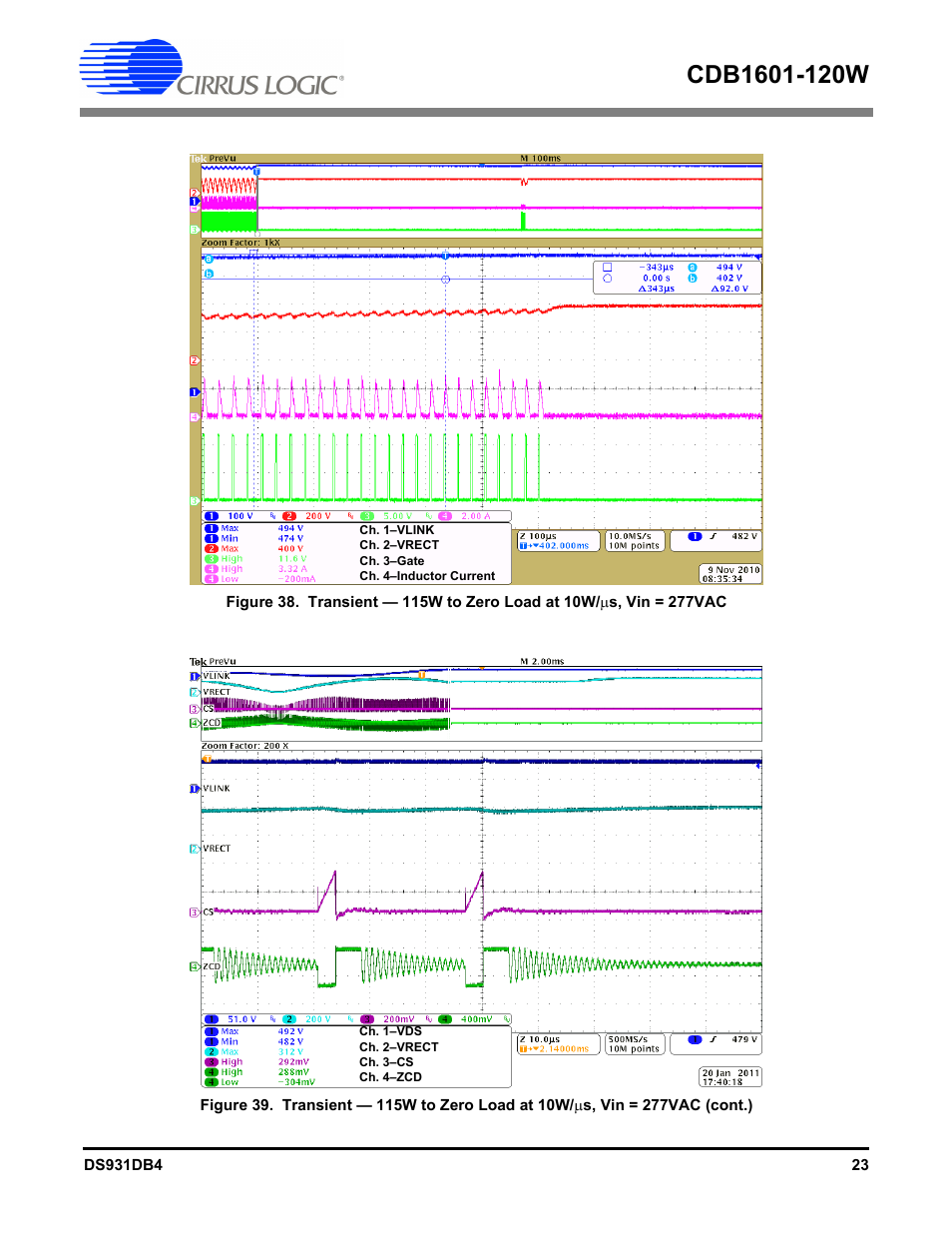
Task: Click 'Tek PreVu' label atop Figure 39
Action: [214, 662]
